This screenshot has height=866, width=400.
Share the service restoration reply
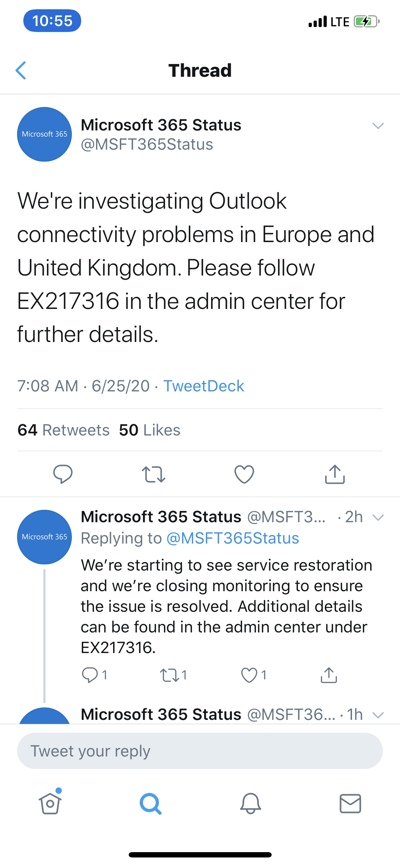(x=329, y=674)
